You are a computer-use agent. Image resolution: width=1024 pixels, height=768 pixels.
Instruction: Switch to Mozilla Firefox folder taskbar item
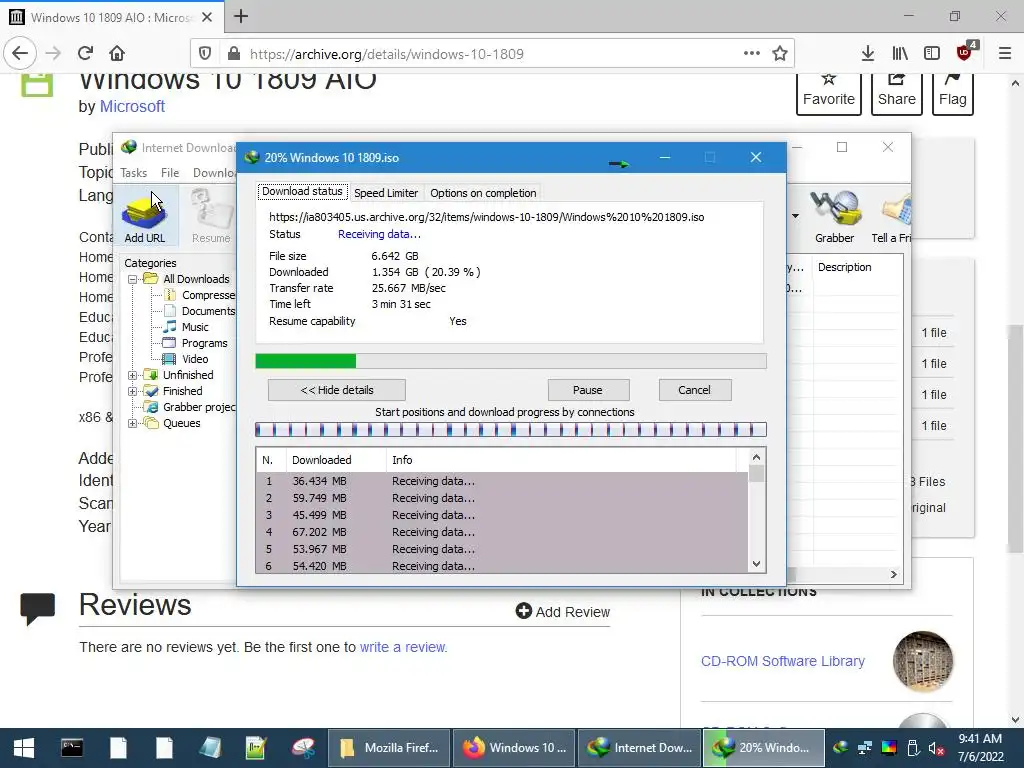click(389, 748)
